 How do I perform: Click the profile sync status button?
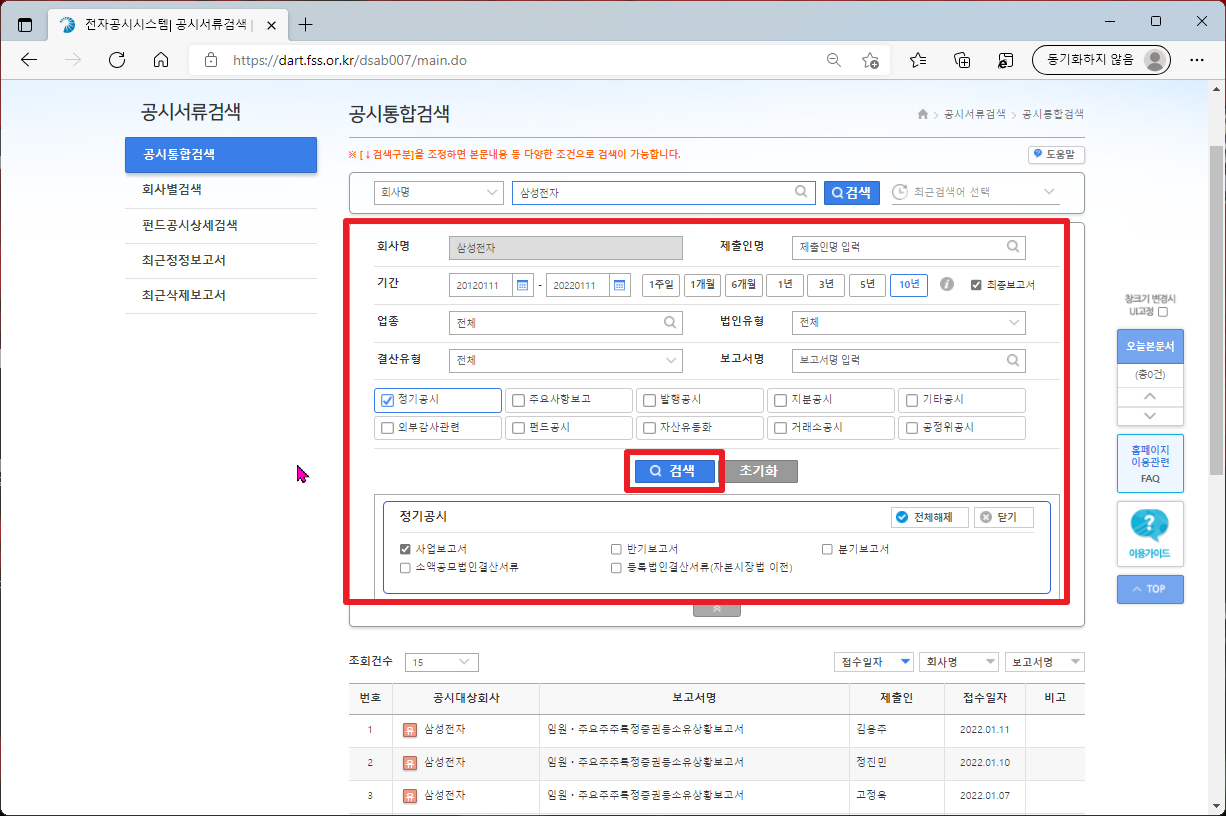pos(1101,60)
